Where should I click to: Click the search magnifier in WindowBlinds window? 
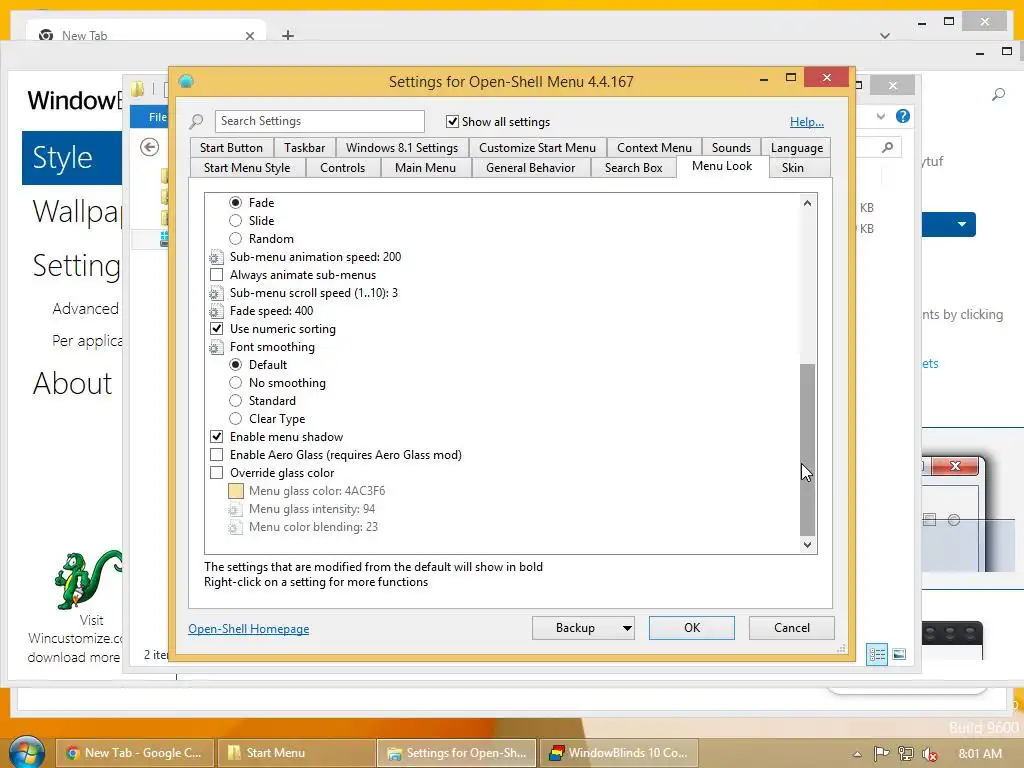coord(998,95)
